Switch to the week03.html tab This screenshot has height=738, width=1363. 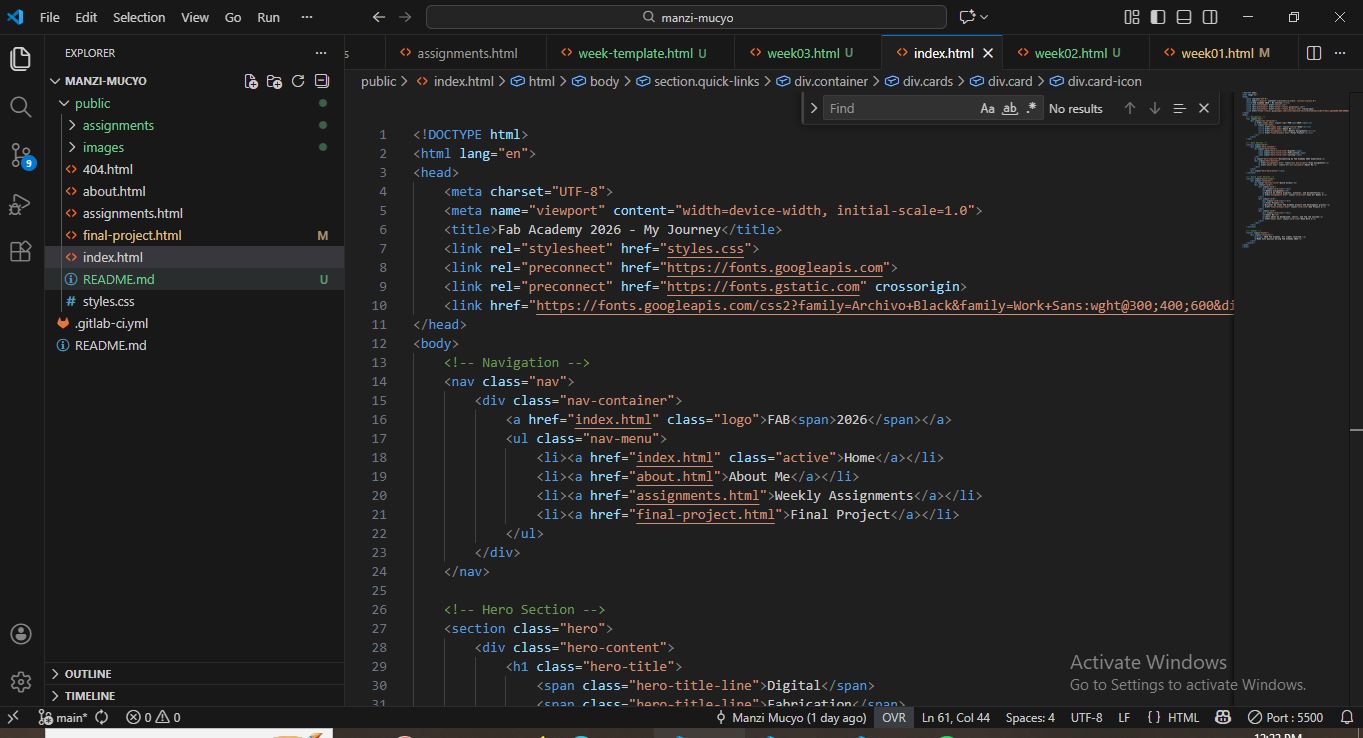802,53
